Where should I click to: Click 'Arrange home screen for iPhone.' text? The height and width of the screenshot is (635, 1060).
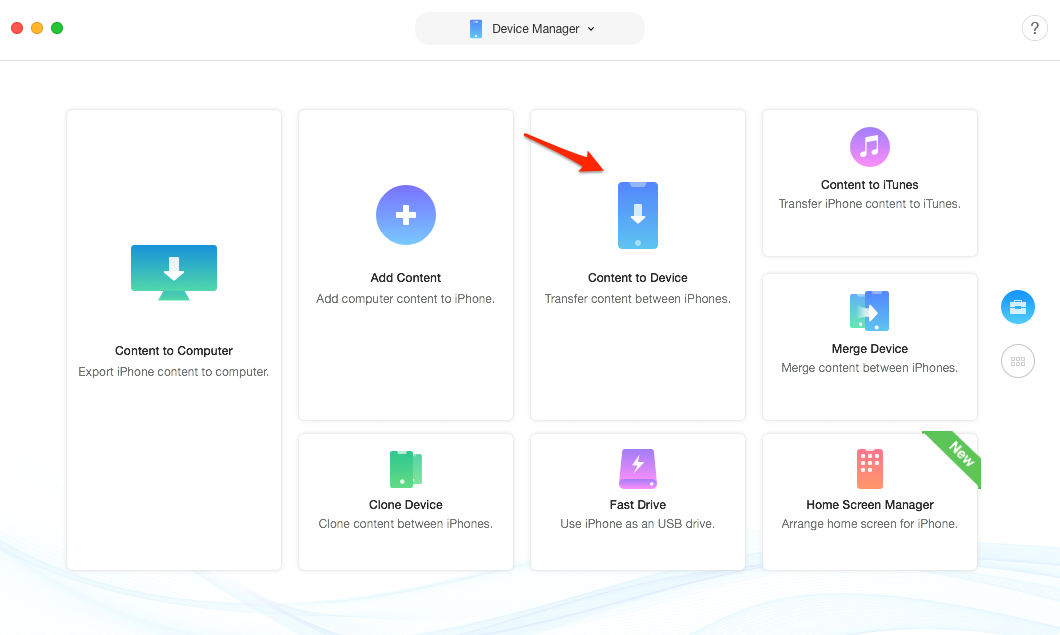[x=869, y=523]
